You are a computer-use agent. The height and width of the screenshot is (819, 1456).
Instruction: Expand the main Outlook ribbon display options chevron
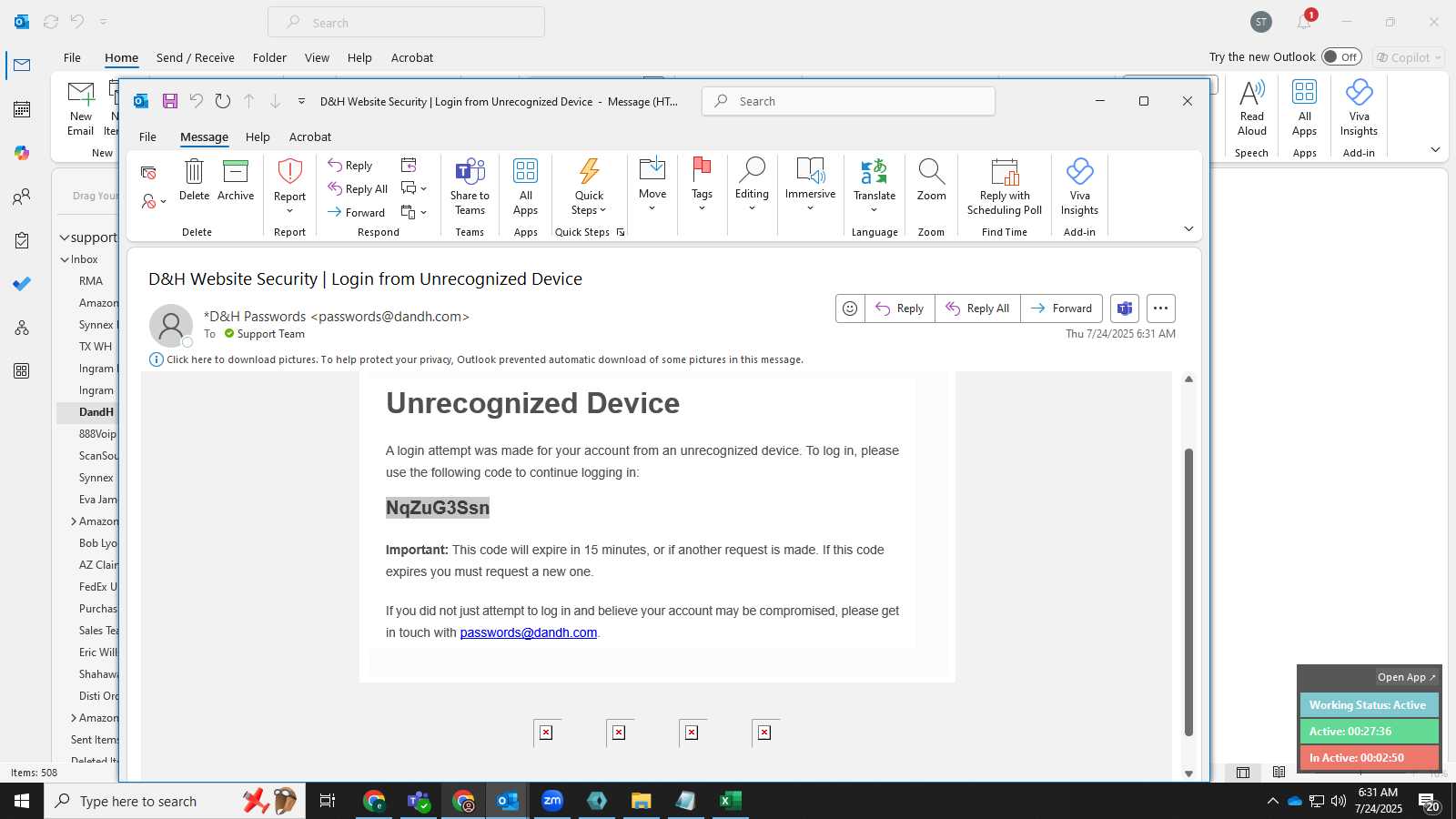click(1435, 149)
